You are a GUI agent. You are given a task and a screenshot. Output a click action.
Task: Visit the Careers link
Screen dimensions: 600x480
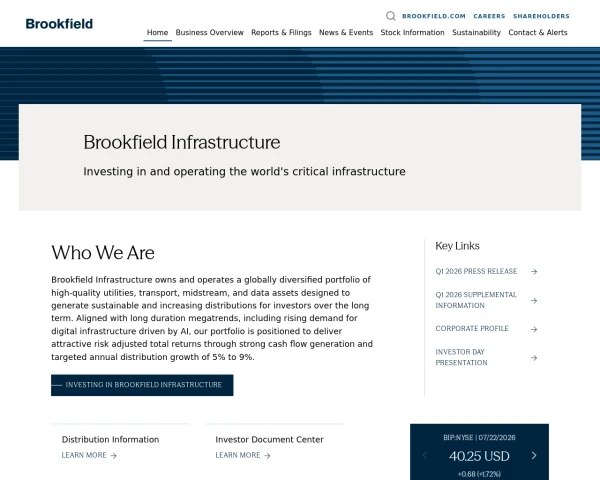pos(489,16)
